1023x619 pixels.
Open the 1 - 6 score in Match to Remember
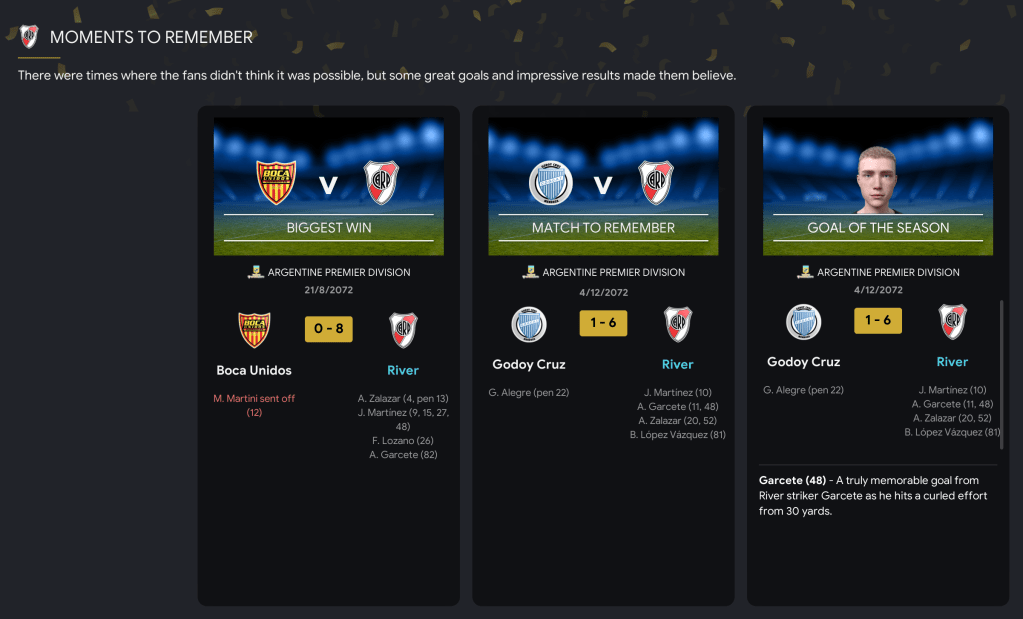[603, 323]
